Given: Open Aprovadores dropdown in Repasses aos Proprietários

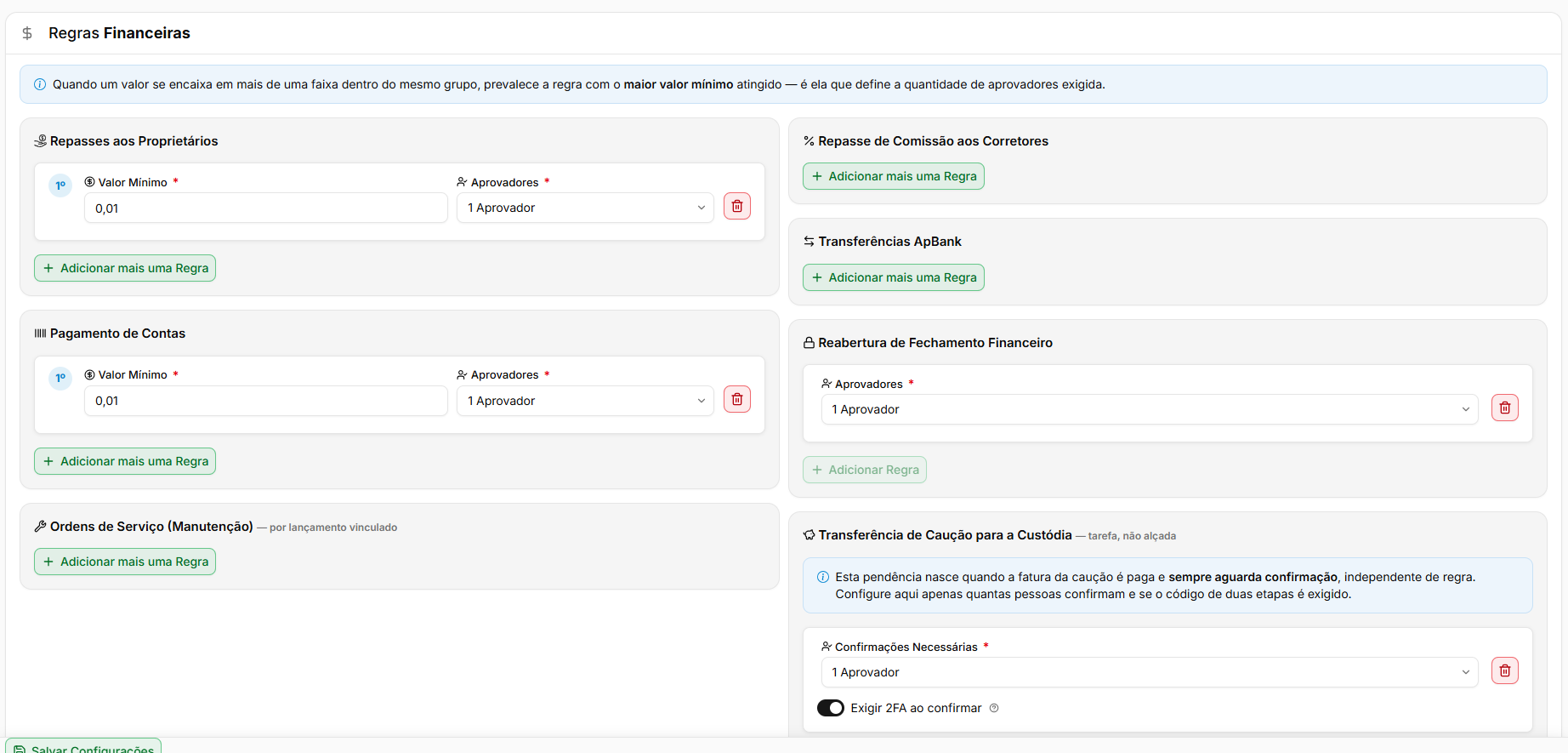Looking at the screenshot, I should 585,208.
